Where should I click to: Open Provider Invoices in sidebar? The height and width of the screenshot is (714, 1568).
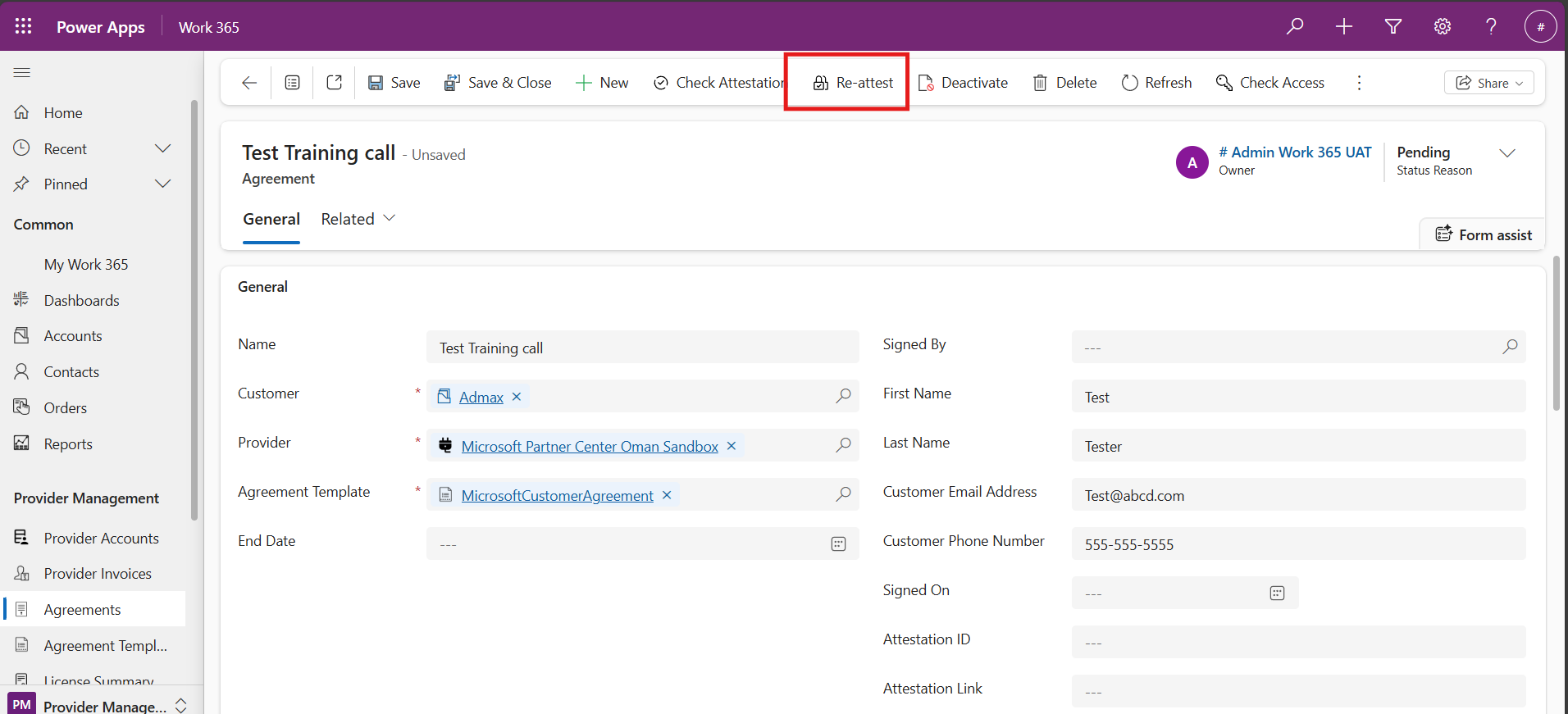coord(98,574)
